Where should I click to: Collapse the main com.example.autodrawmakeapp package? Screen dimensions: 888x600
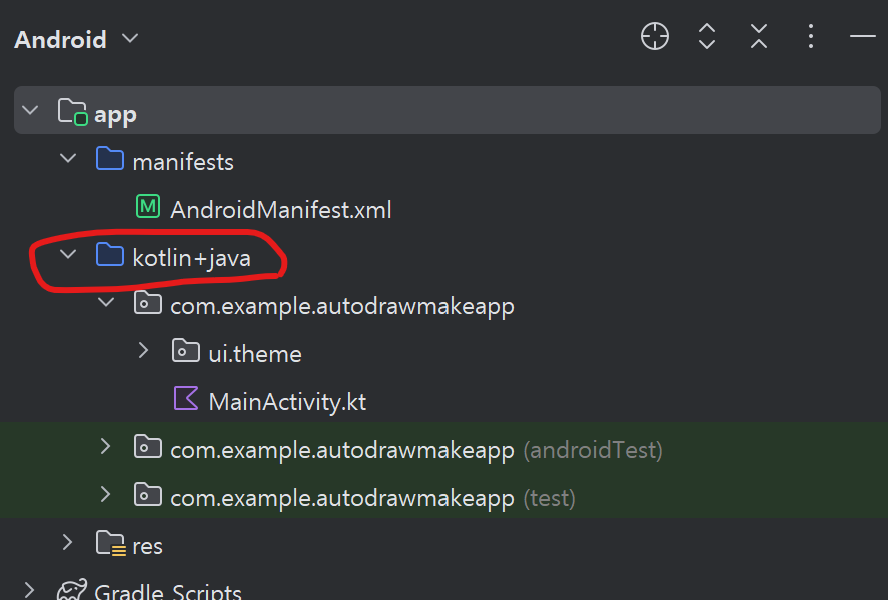(106, 302)
